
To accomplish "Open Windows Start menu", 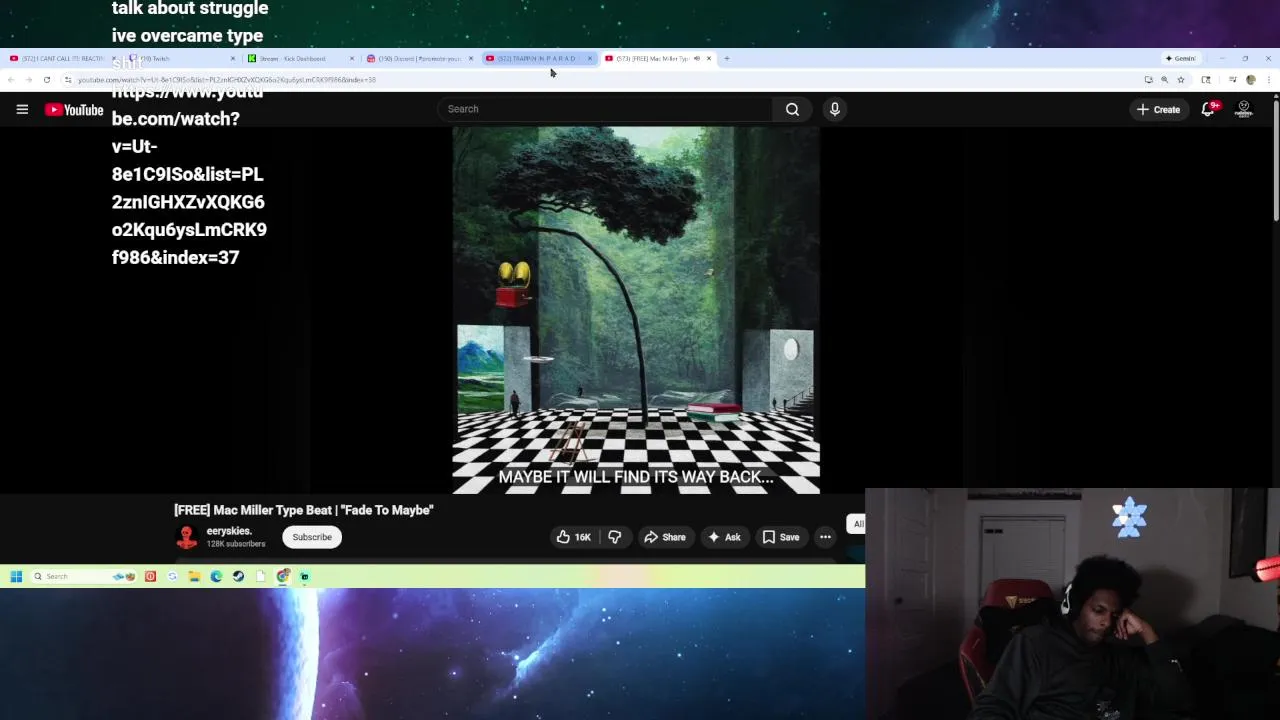I will 16,576.
